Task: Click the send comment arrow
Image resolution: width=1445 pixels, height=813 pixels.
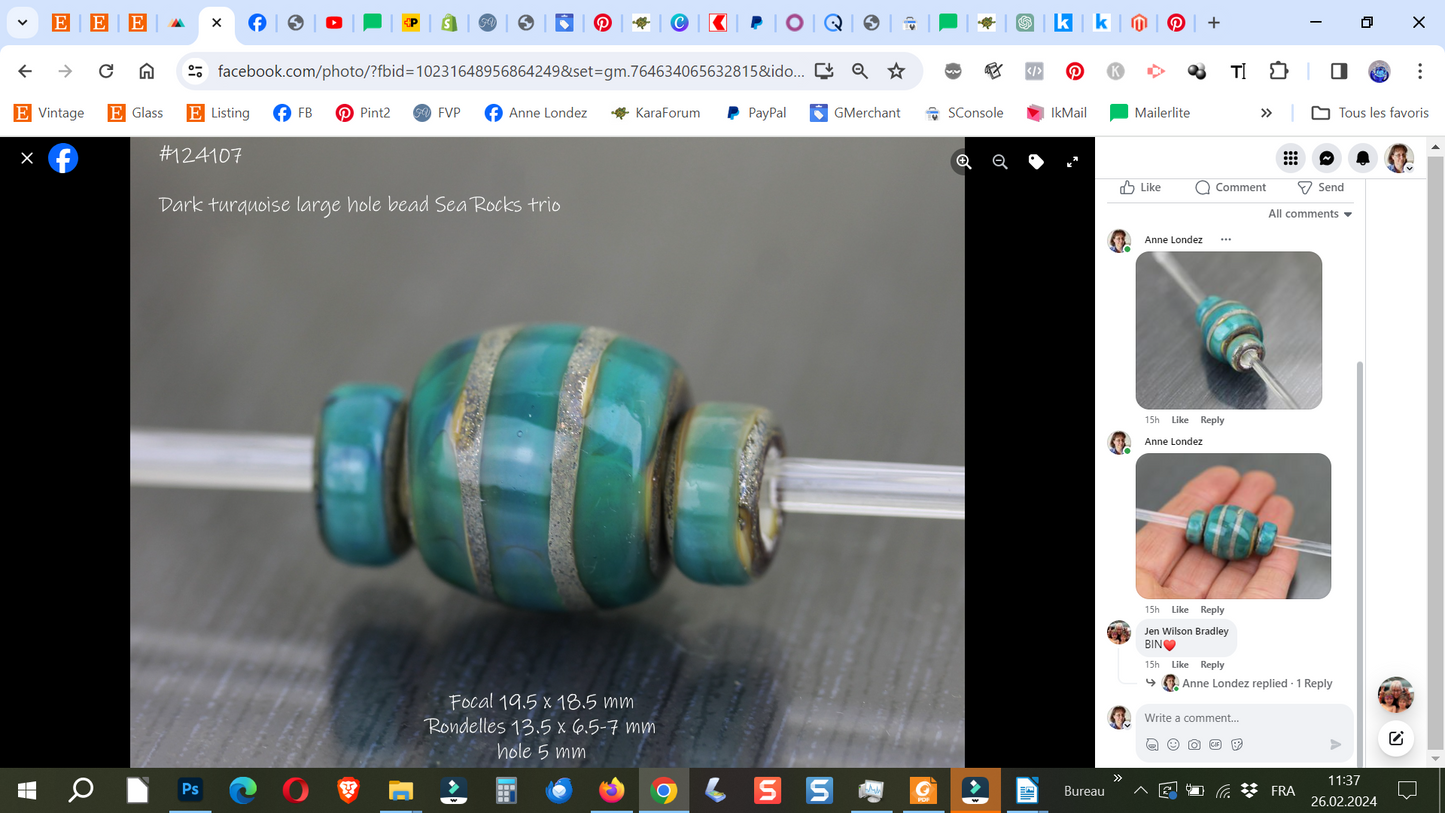Action: click(x=1335, y=744)
